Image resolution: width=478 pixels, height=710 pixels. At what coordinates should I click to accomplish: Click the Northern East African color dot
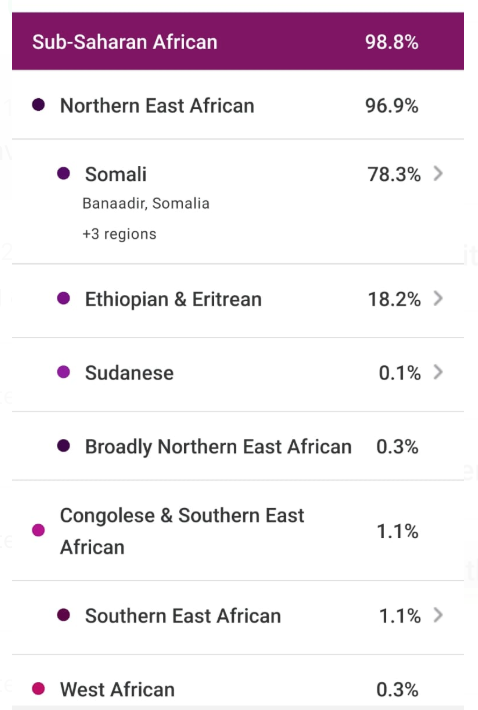[38, 105]
